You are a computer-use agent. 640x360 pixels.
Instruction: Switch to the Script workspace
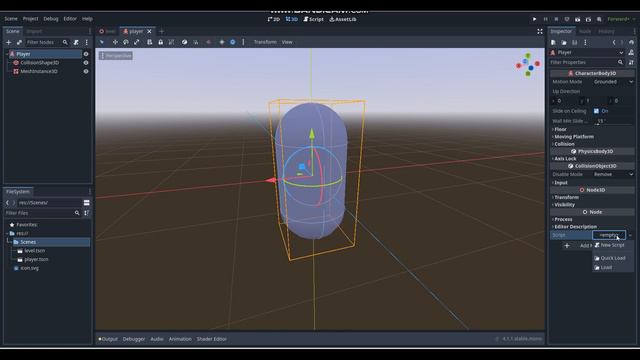313,19
